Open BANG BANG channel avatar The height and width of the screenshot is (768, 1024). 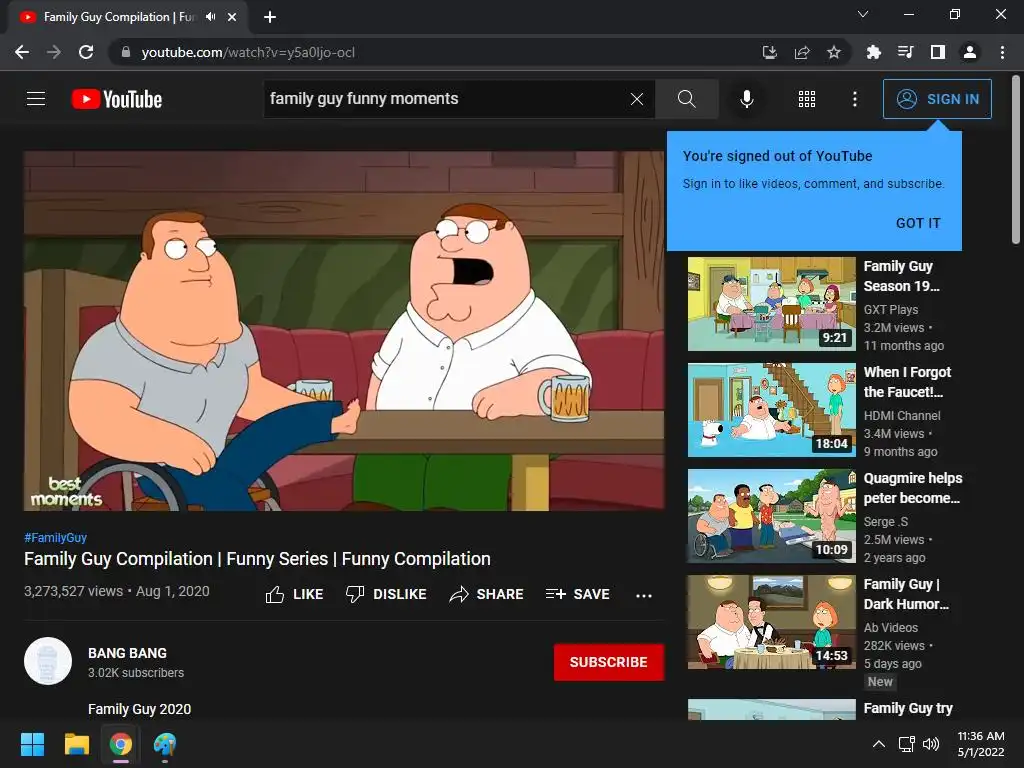pyautogui.click(x=48, y=661)
